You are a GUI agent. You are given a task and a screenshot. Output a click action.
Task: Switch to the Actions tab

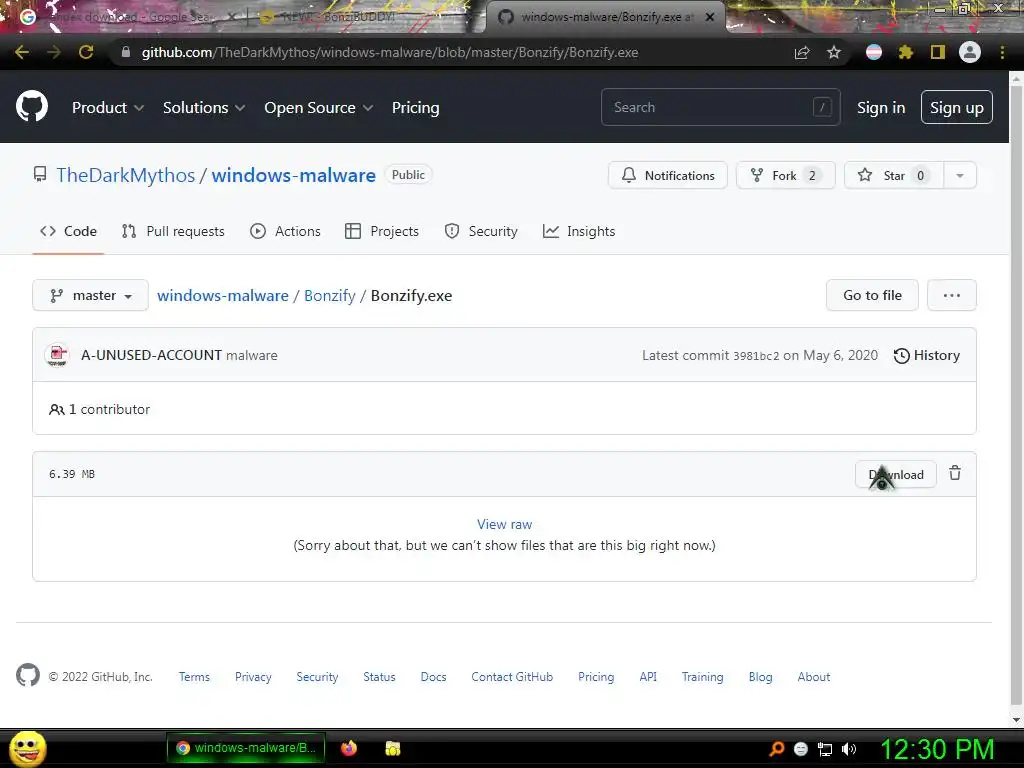pyautogui.click(x=285, y=231)
